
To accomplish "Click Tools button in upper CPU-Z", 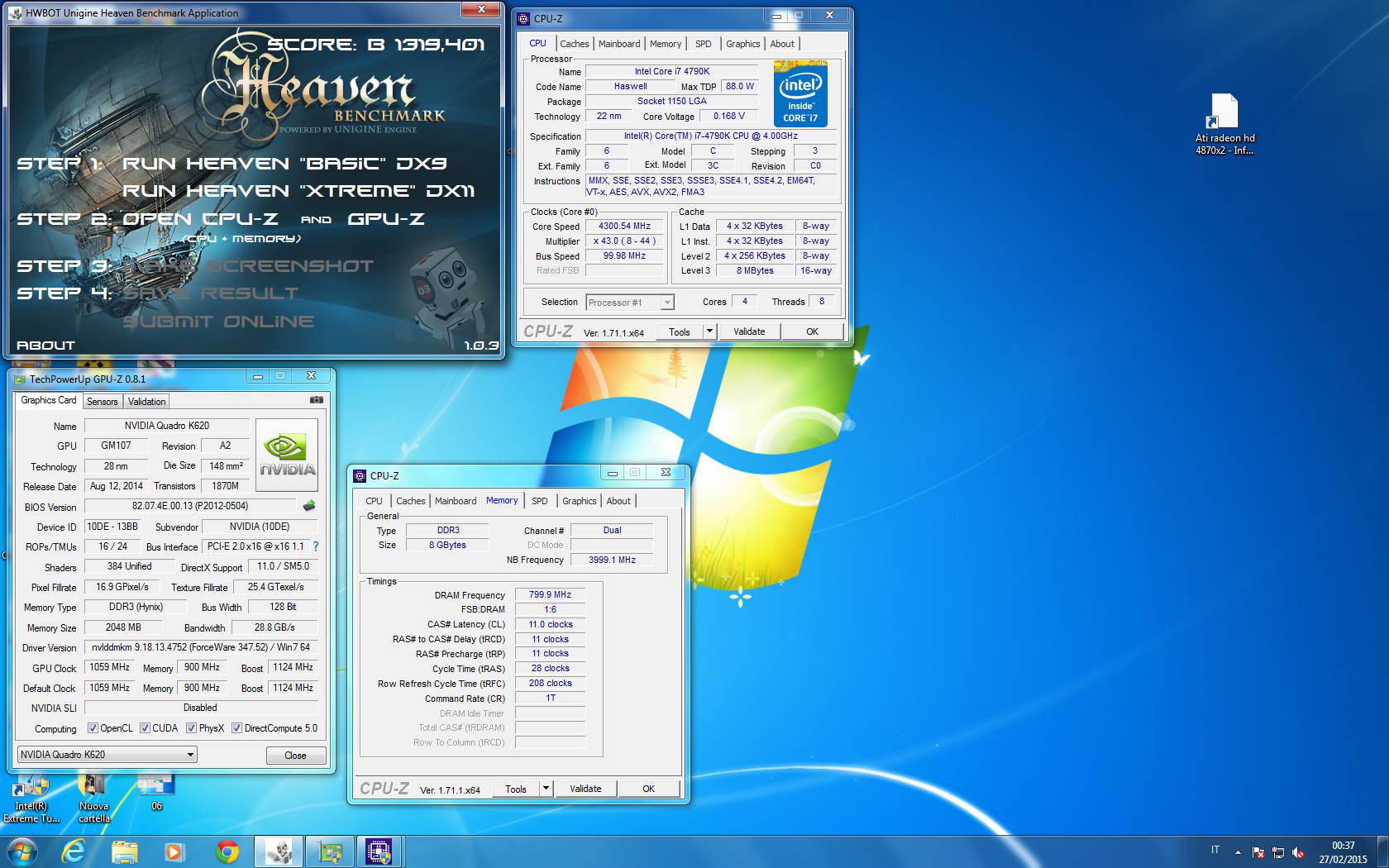I will [x=680, y=331].
